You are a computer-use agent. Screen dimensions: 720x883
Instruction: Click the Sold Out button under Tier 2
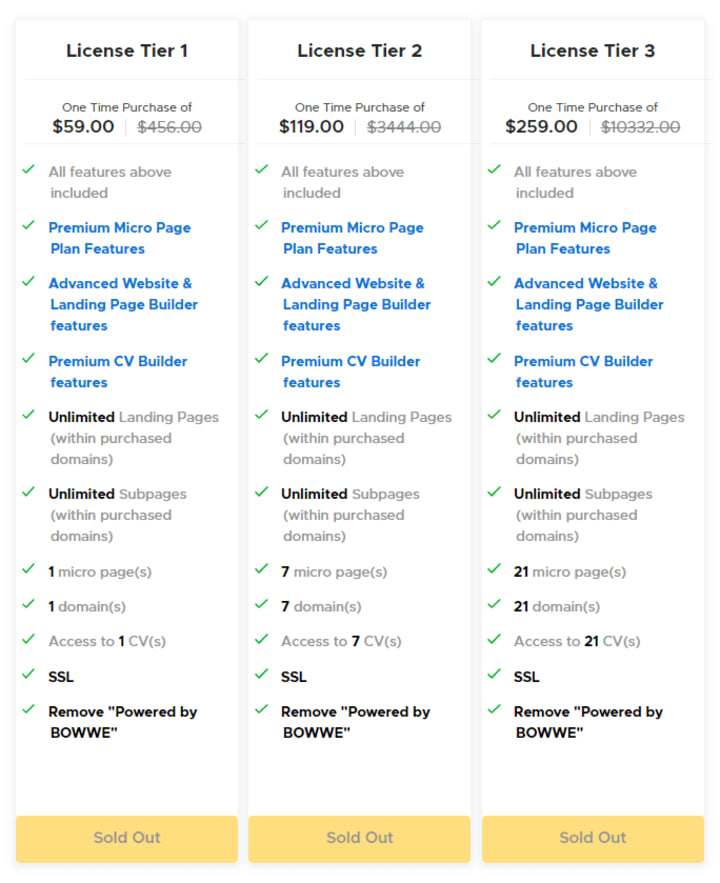point(359,839)
